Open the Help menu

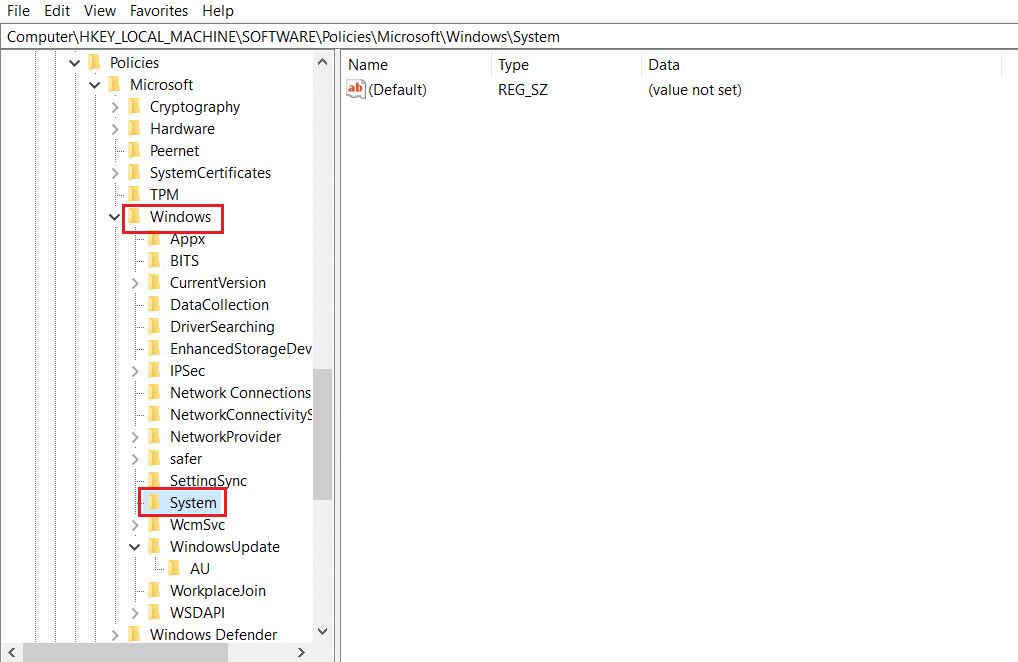click(x=217, y=11)
